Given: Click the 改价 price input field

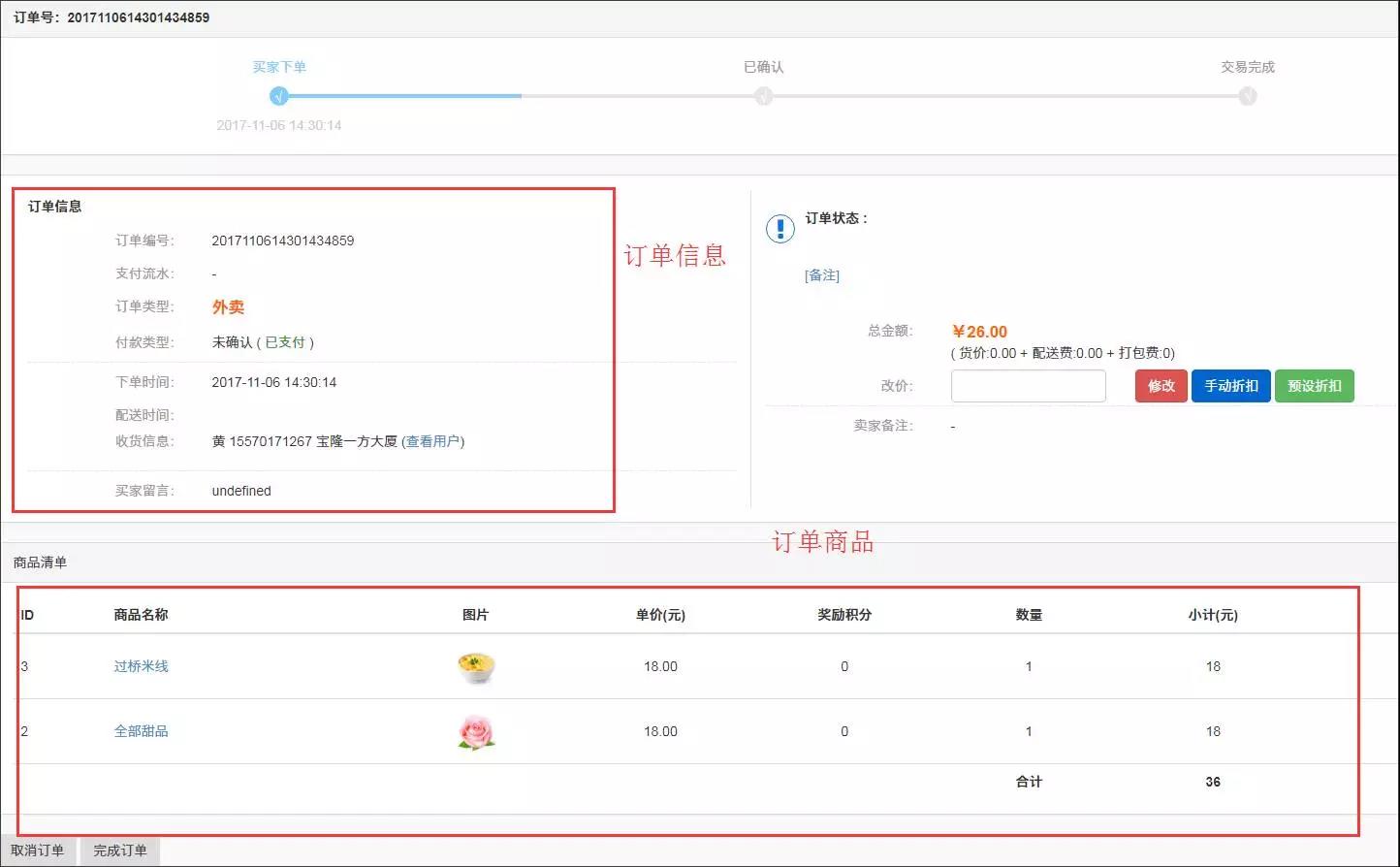Looking at the screenshot, I should [x=1028, y=386].
